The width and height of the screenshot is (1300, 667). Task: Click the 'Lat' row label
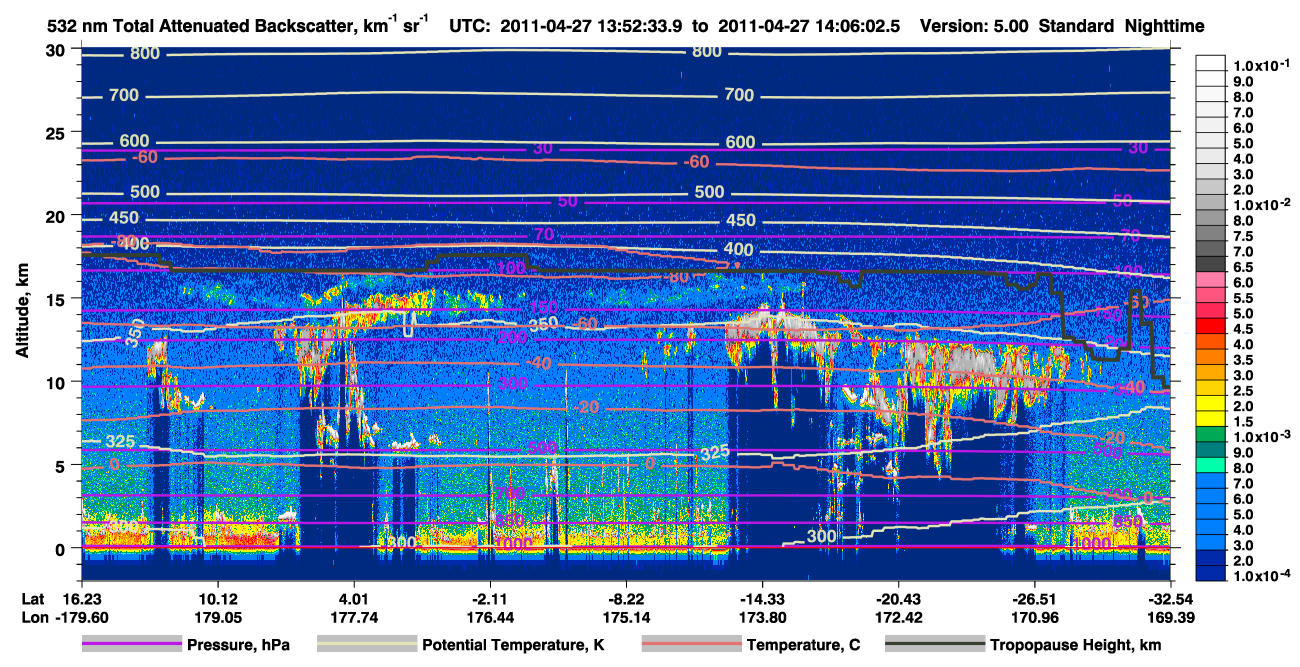tap(32, 598)
